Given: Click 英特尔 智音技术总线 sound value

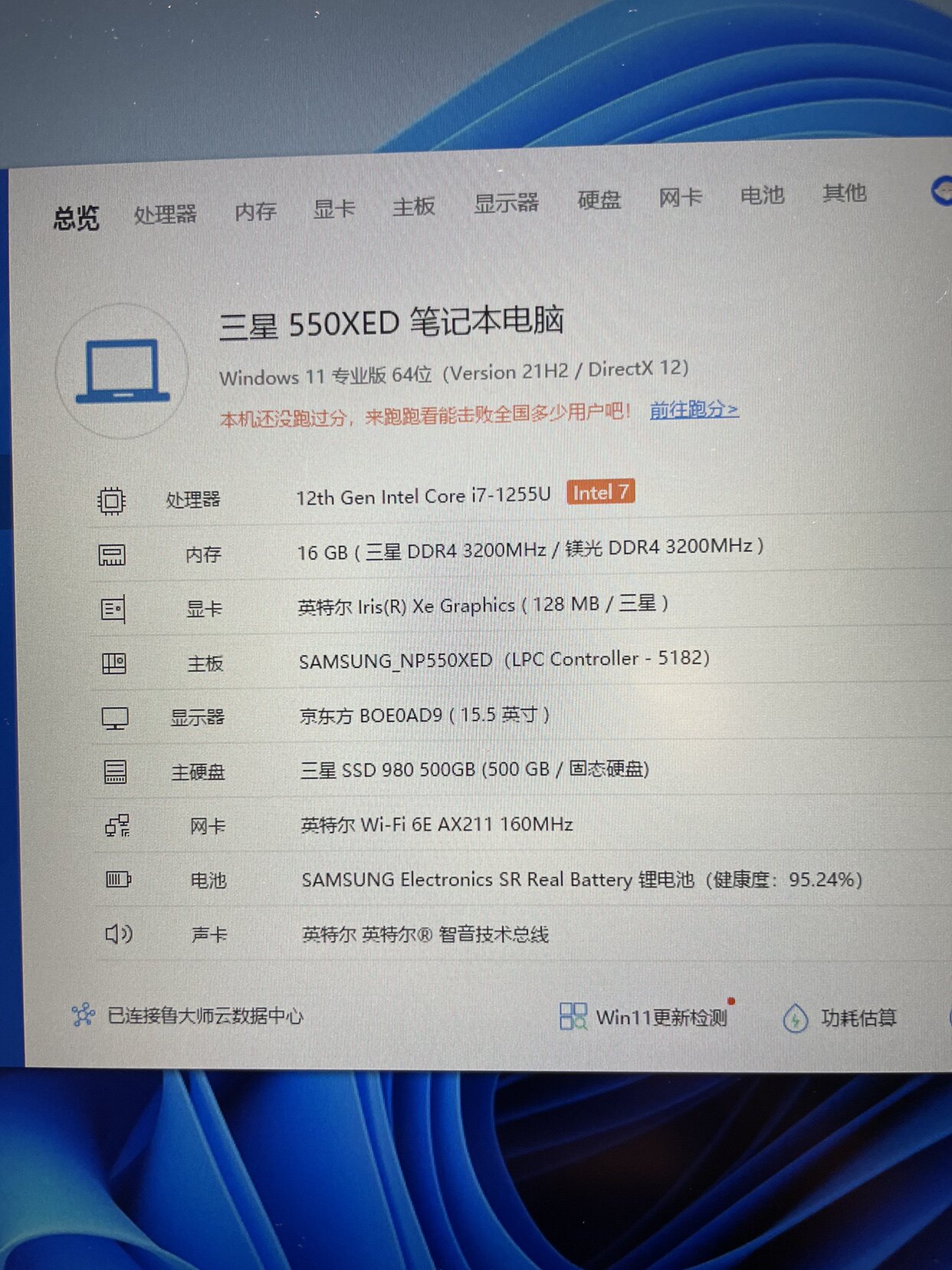Looking at the screenshot, I should (425, 934).
